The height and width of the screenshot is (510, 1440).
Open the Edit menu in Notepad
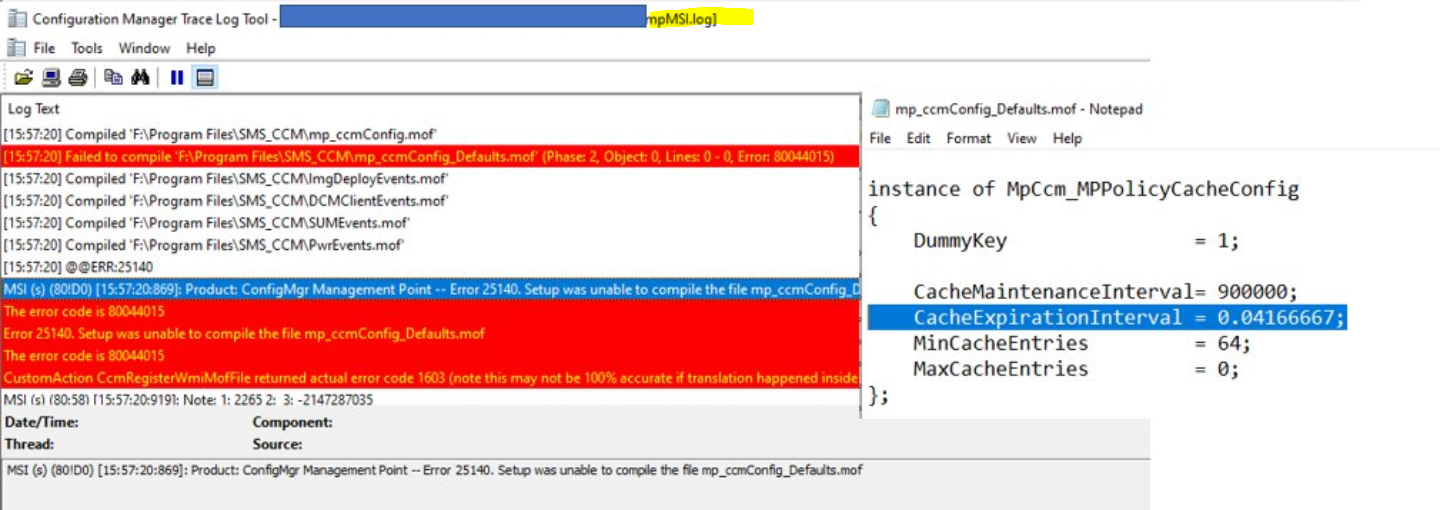tap(918, 138)
